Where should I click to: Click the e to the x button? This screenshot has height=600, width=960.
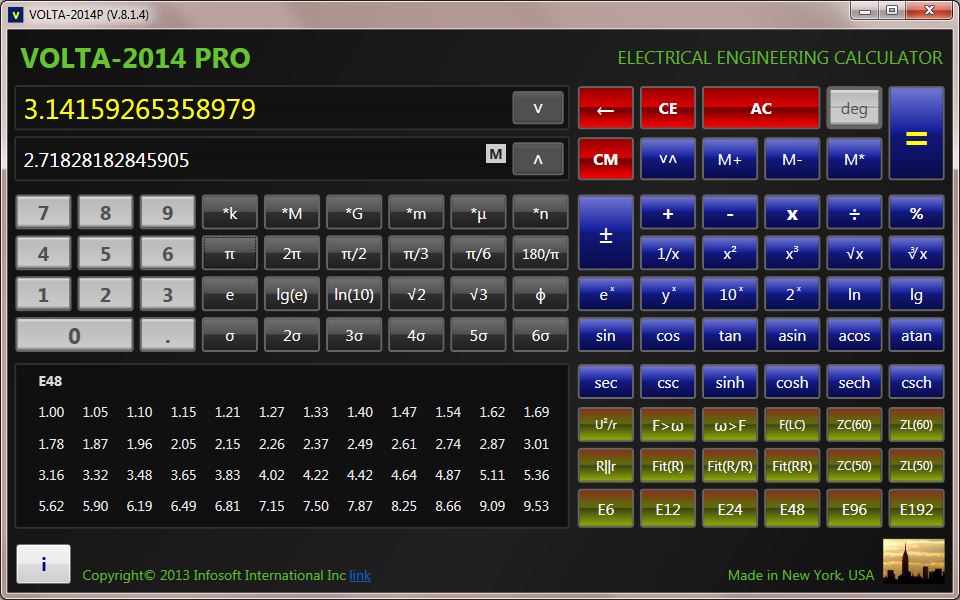pyautogui.click(x=606, y=294)
